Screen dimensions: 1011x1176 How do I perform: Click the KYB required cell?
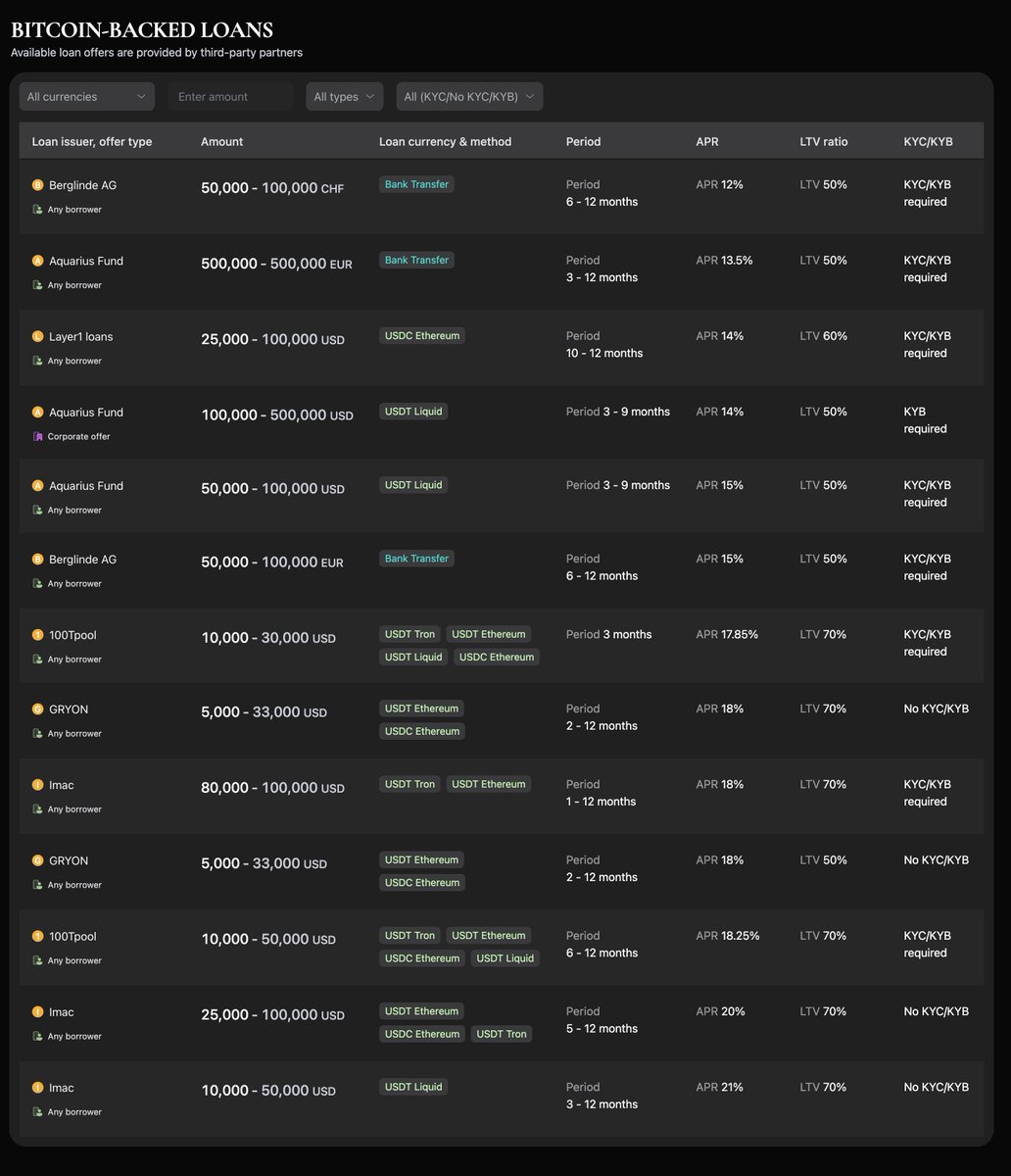[x=926, y=419]
